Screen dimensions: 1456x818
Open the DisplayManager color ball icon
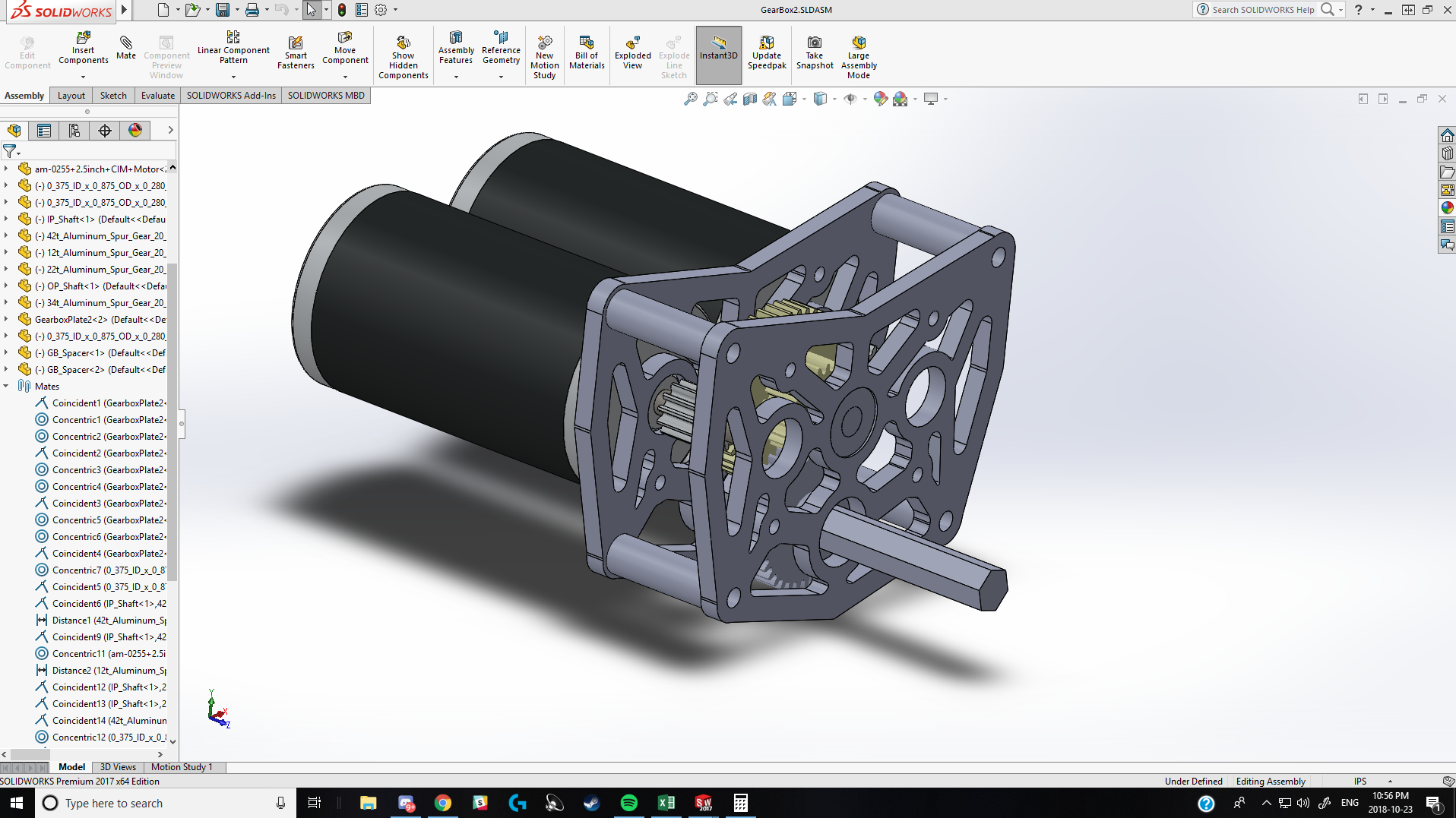click(x=135, y=131)
